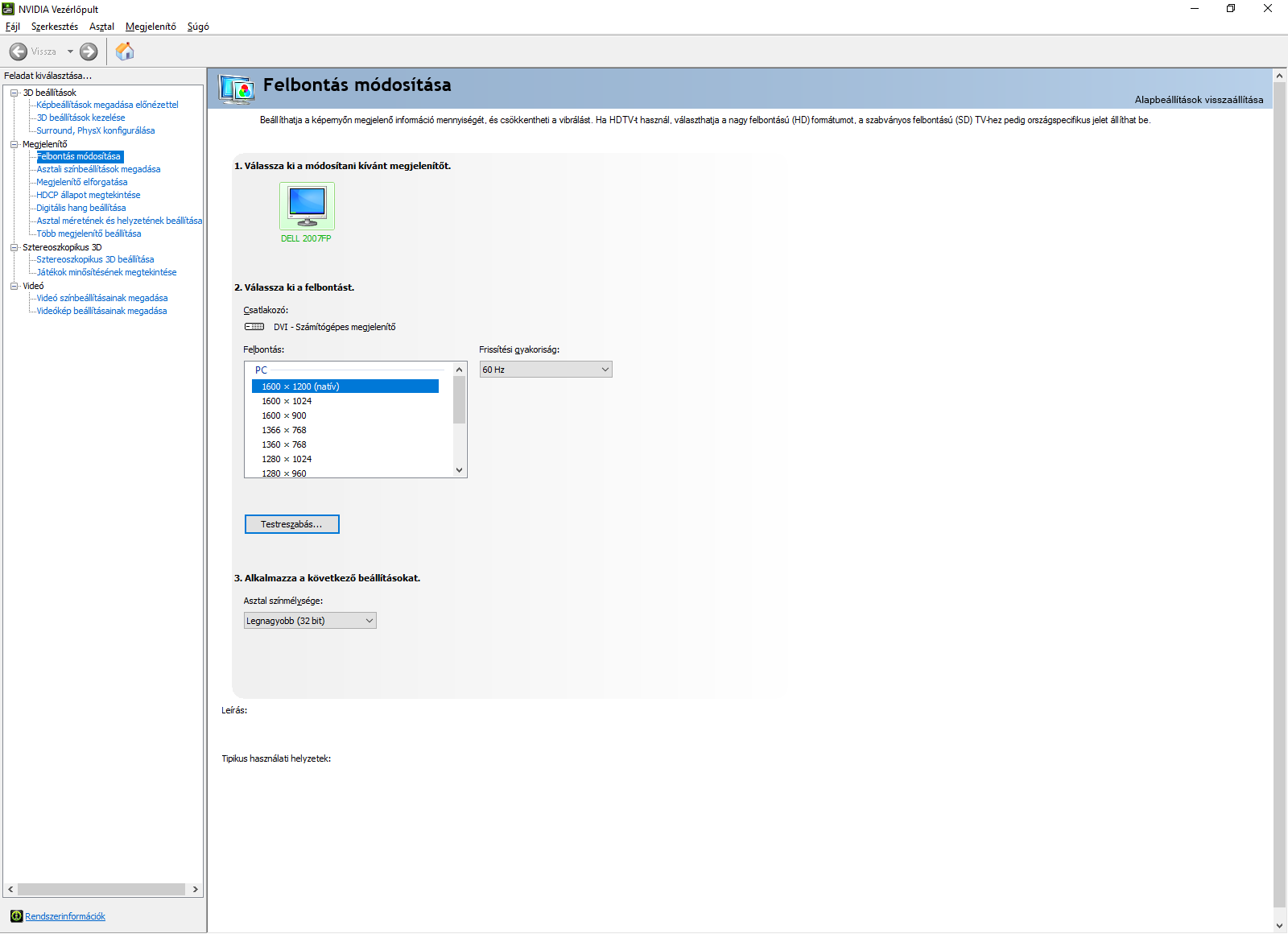Image resolution: width=1288 pixels, height=934 pixels.
Task: Click Alapbeállítások visszaállítása link
Action: 1199,100
